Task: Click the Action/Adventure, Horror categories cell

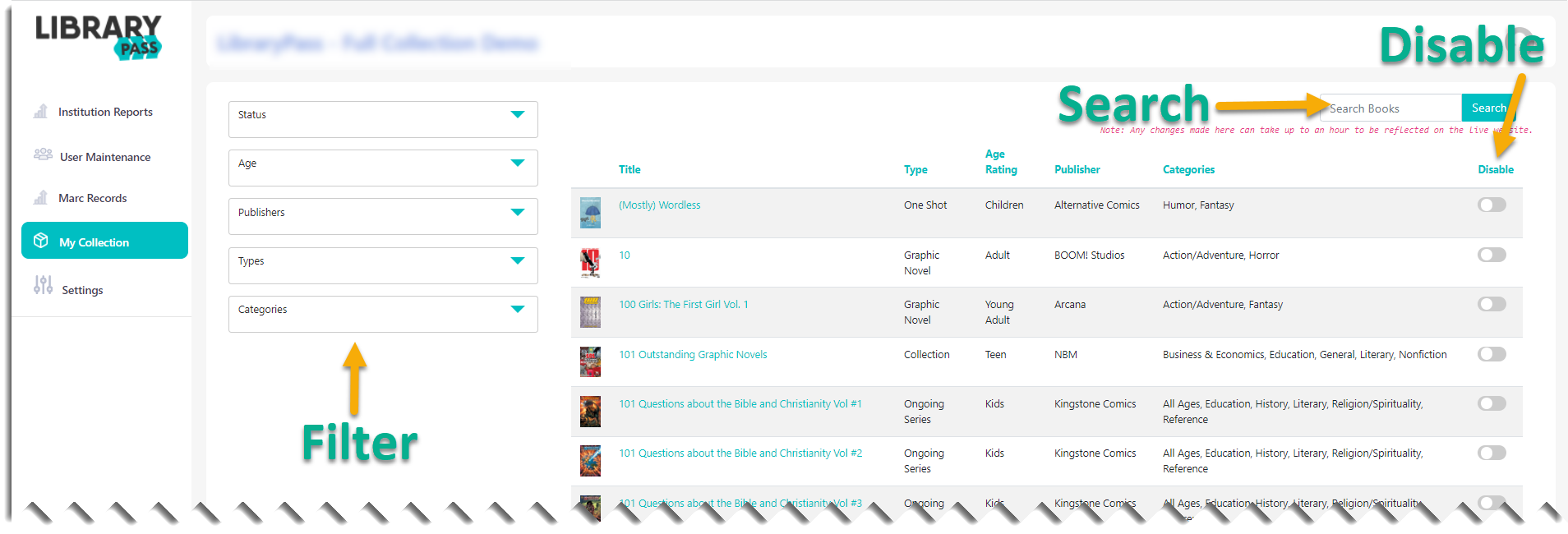Action: click(1221, 255)
